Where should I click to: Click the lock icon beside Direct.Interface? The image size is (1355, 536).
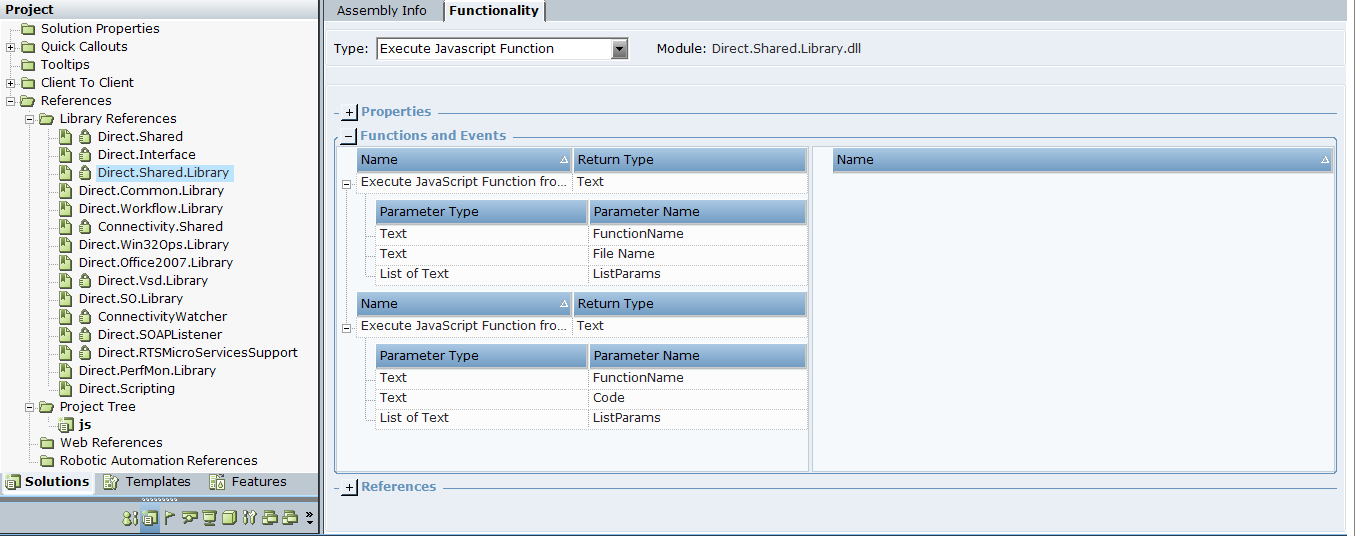85,155
